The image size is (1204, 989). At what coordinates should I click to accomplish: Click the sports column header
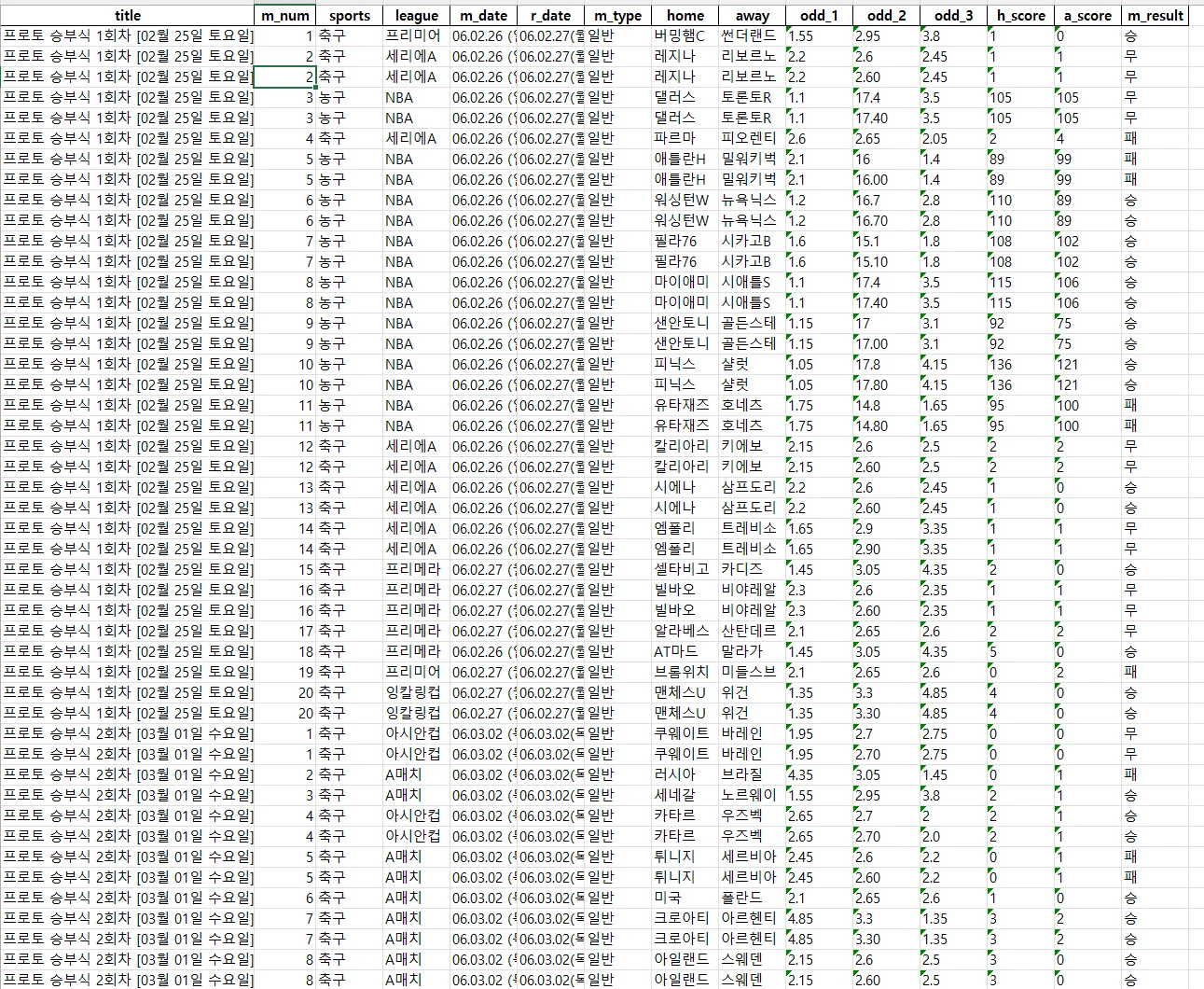[x=350, y=15]
